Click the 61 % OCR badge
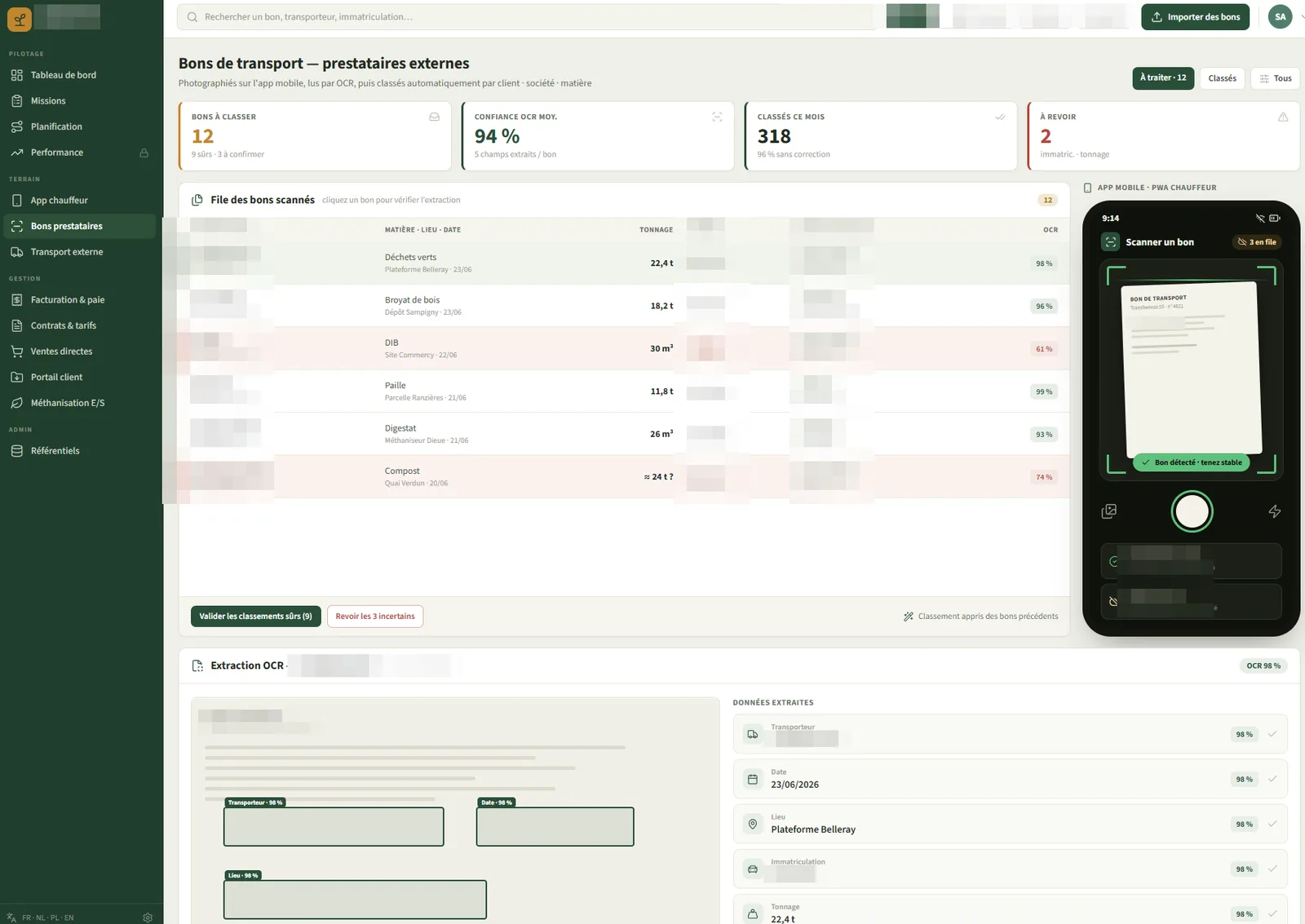Screen dimensions: 1305x924 pyautogui.click(x=1044, y=349)
